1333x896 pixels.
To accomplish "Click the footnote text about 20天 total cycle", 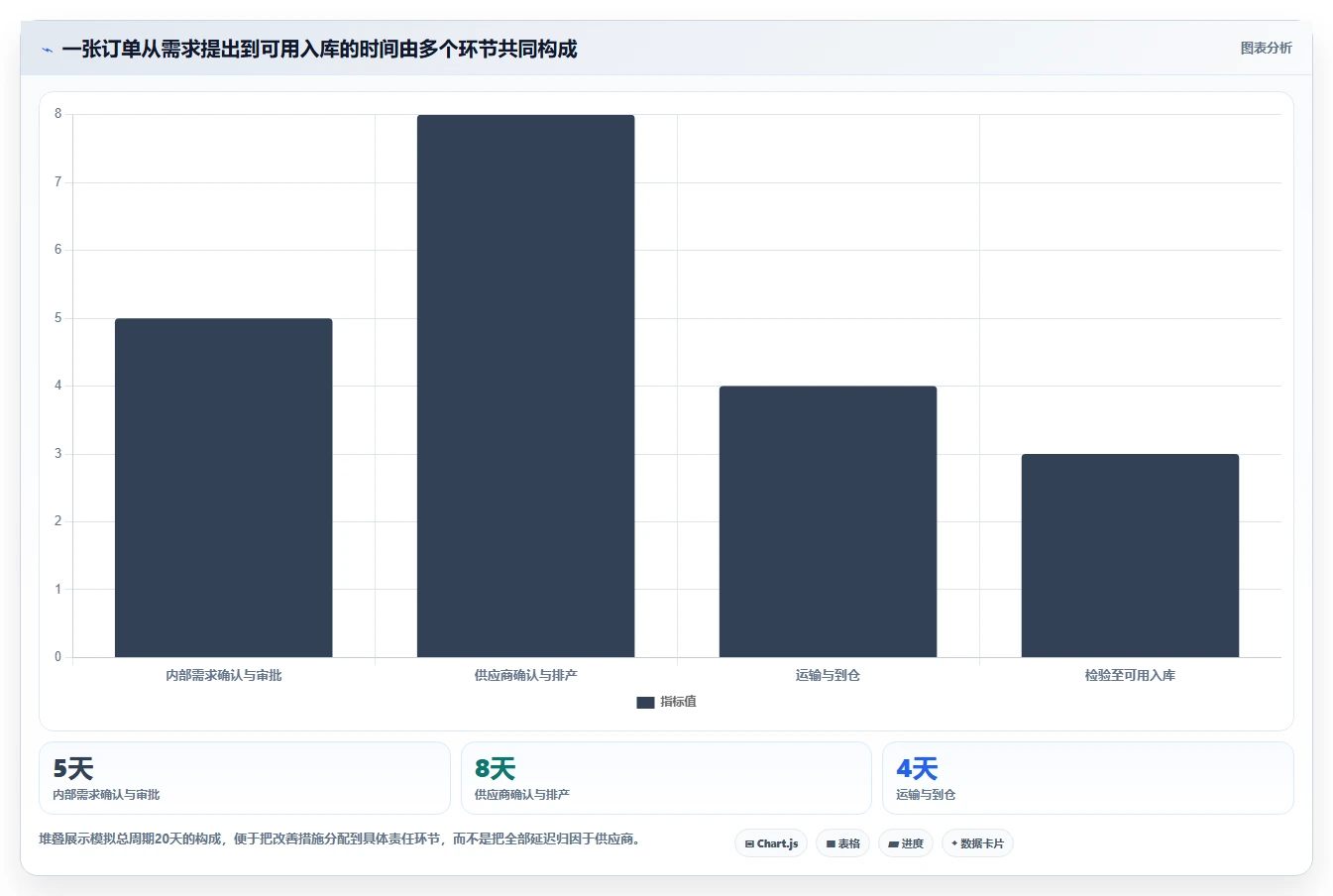I will point(342,839).
